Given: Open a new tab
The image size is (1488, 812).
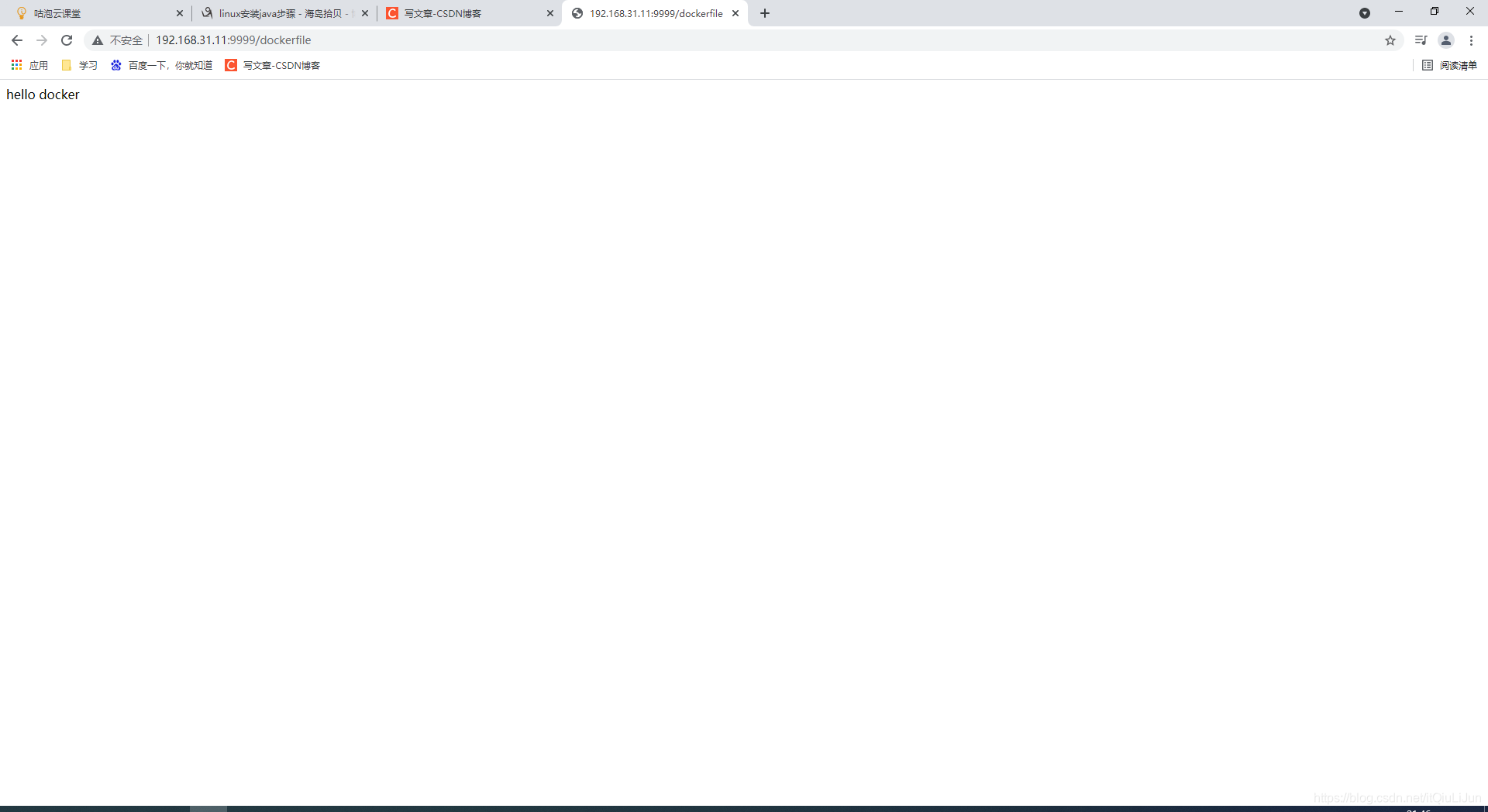Looking at the screenshot, I should [765, 13].
